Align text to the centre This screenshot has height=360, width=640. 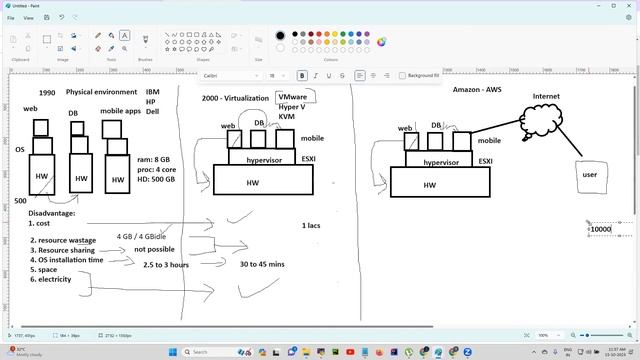pyautogui.click(x=373, y=76)
